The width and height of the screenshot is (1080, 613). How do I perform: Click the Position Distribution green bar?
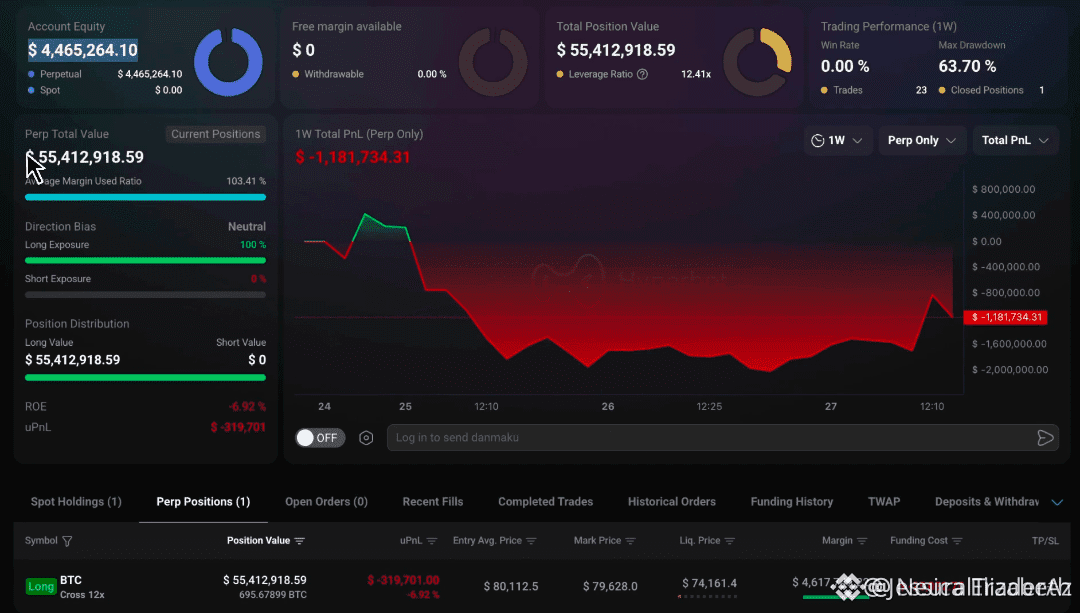coord(145,377)
